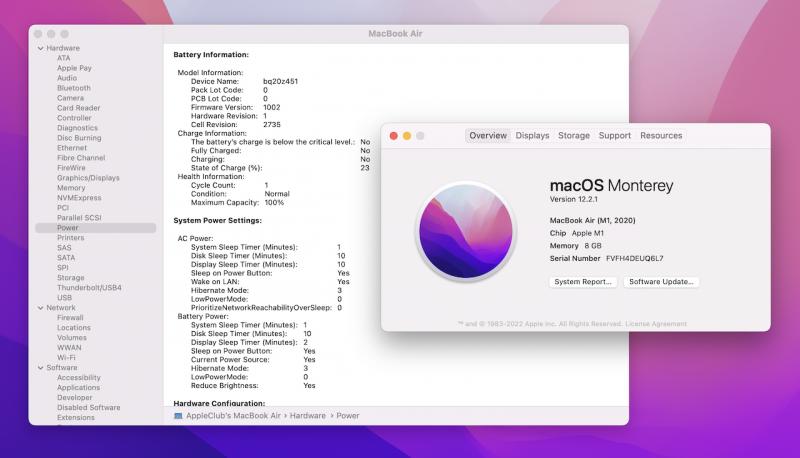The image size is (800, 458).
Task: Click the serial number FVFH4DEUQ6L7
Action: [634, 259]
